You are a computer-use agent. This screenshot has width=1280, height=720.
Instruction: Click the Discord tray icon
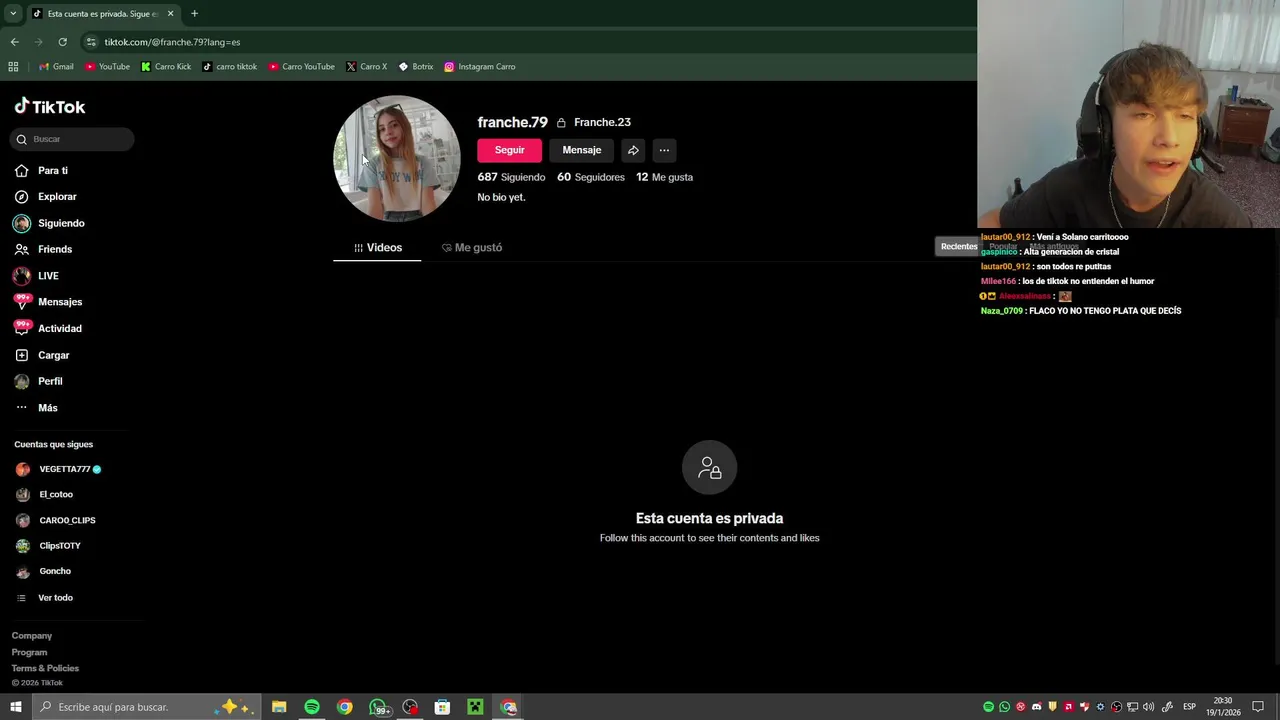coord(1036,707)
